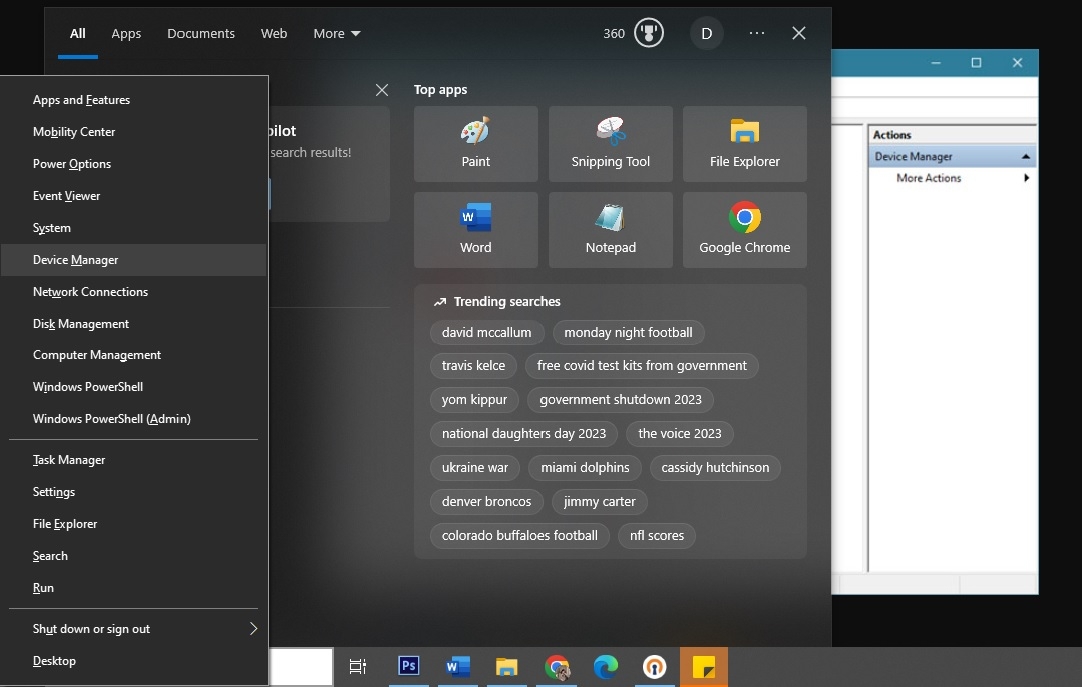Open Microsoft Edge from the taskbar
The height and width of the screenshot is (687, 1082).
click(x=605, y=666)
